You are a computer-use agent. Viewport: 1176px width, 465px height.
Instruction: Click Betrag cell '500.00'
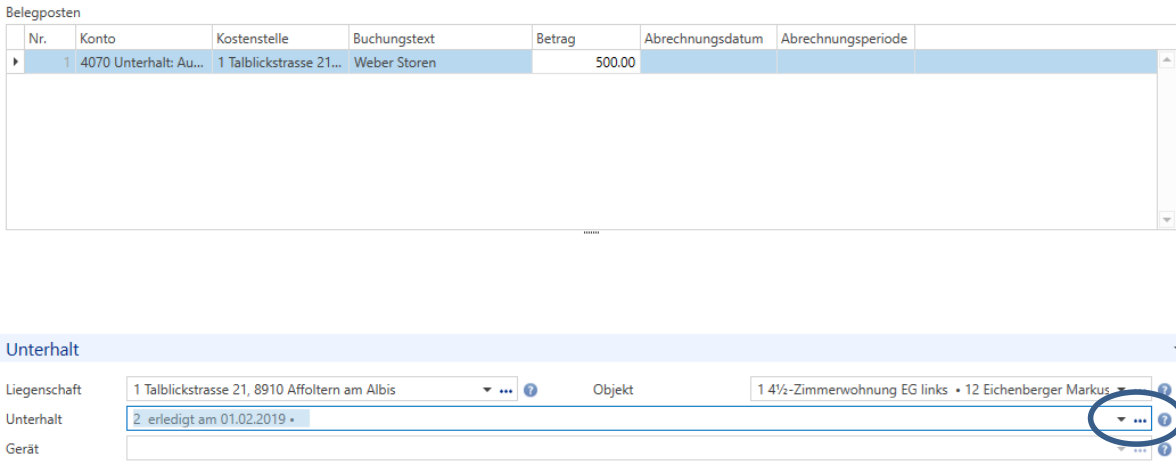click(x=586, y=62)
